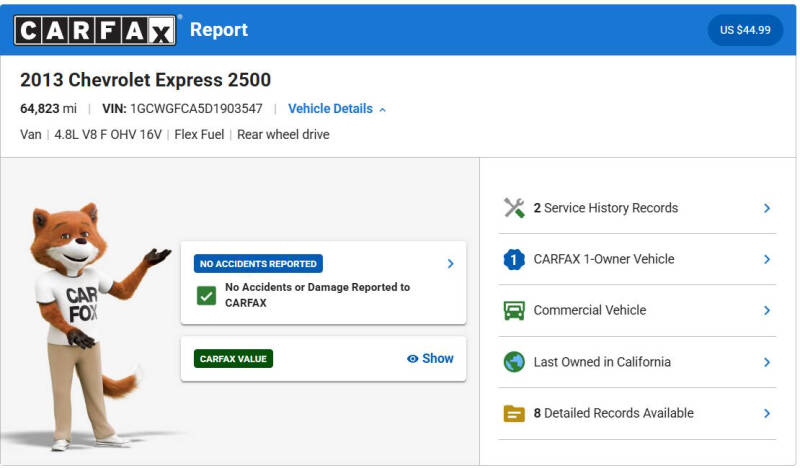The width and height of the screenshot is (800, 468).
Task: Expand the Commercial Vehicle chevron
Action: point(767,310)
